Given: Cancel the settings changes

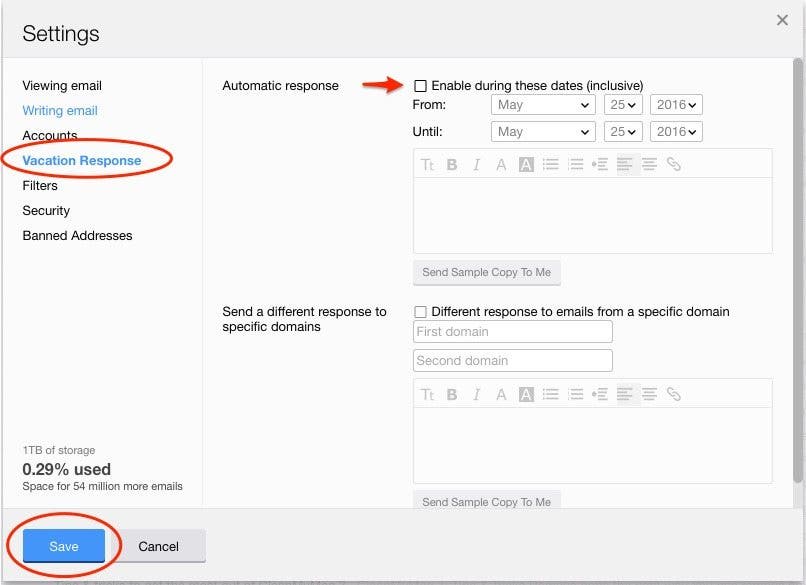Looking at the screenshot, I should [x=158, y=546].
